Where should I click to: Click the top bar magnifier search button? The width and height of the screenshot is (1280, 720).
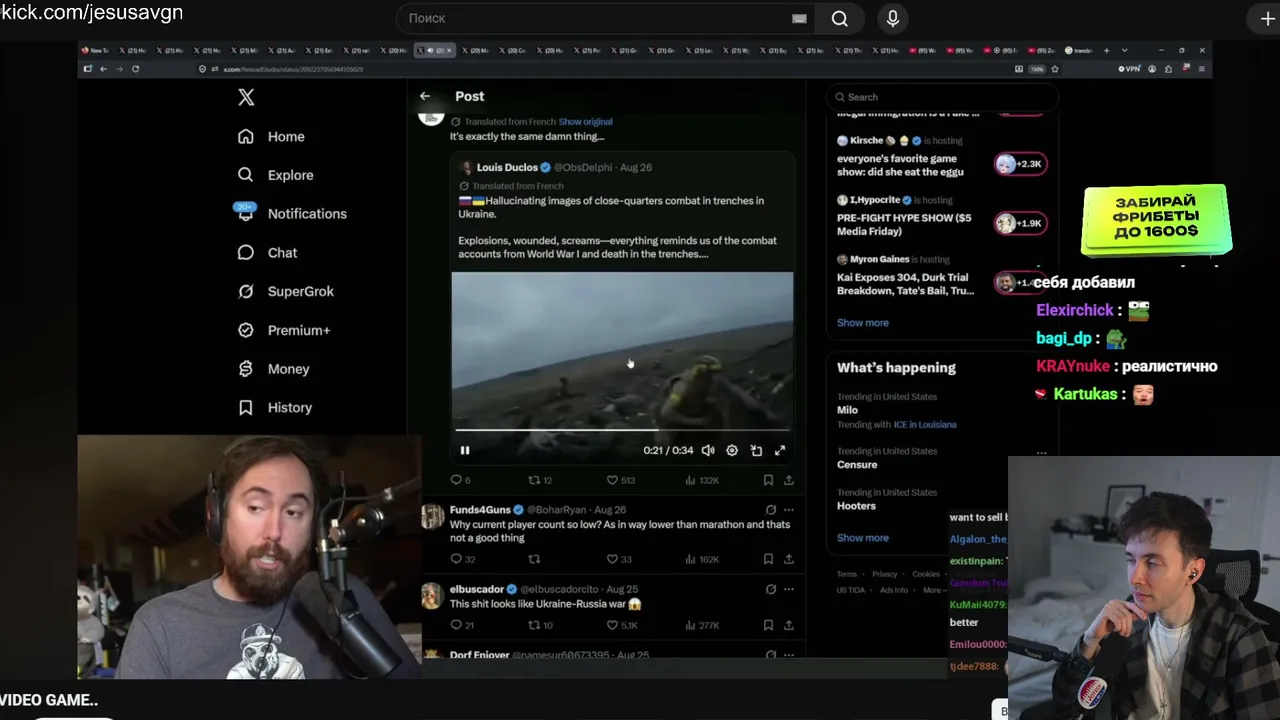[840, 18]
